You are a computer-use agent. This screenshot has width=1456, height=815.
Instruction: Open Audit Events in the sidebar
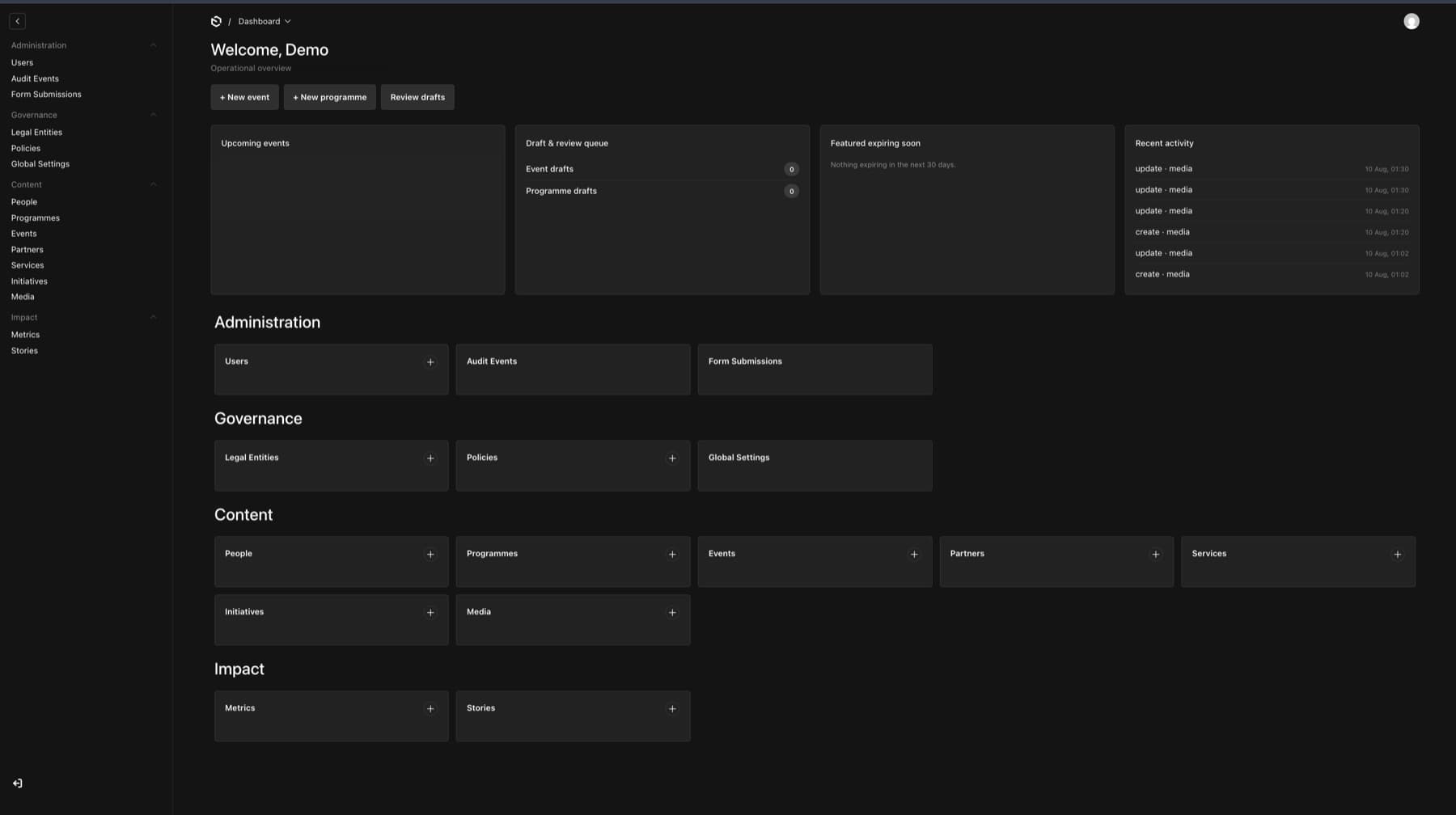(x=35, y=78)
